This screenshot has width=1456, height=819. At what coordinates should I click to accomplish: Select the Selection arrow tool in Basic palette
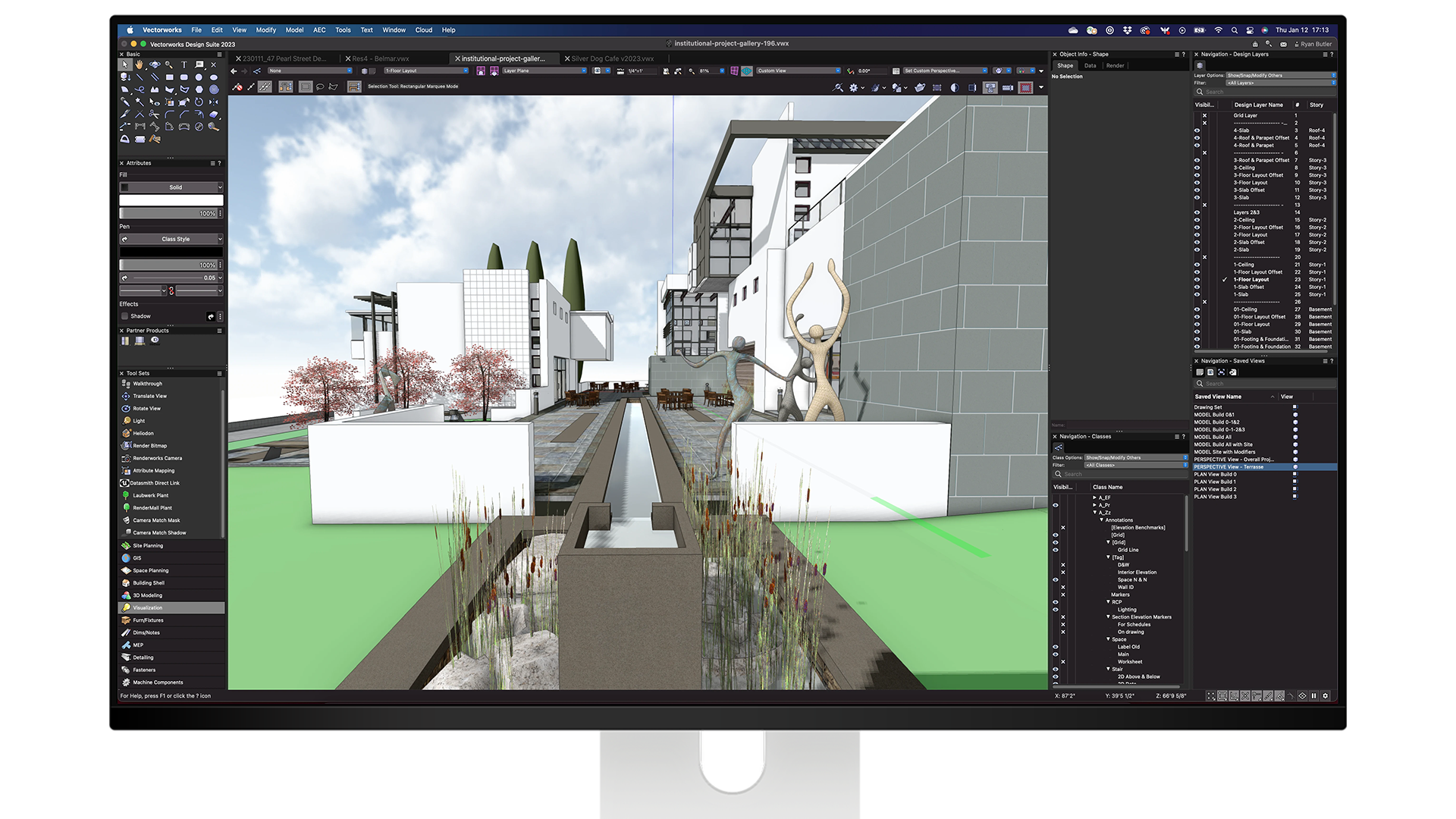click(x=126, y=64)
